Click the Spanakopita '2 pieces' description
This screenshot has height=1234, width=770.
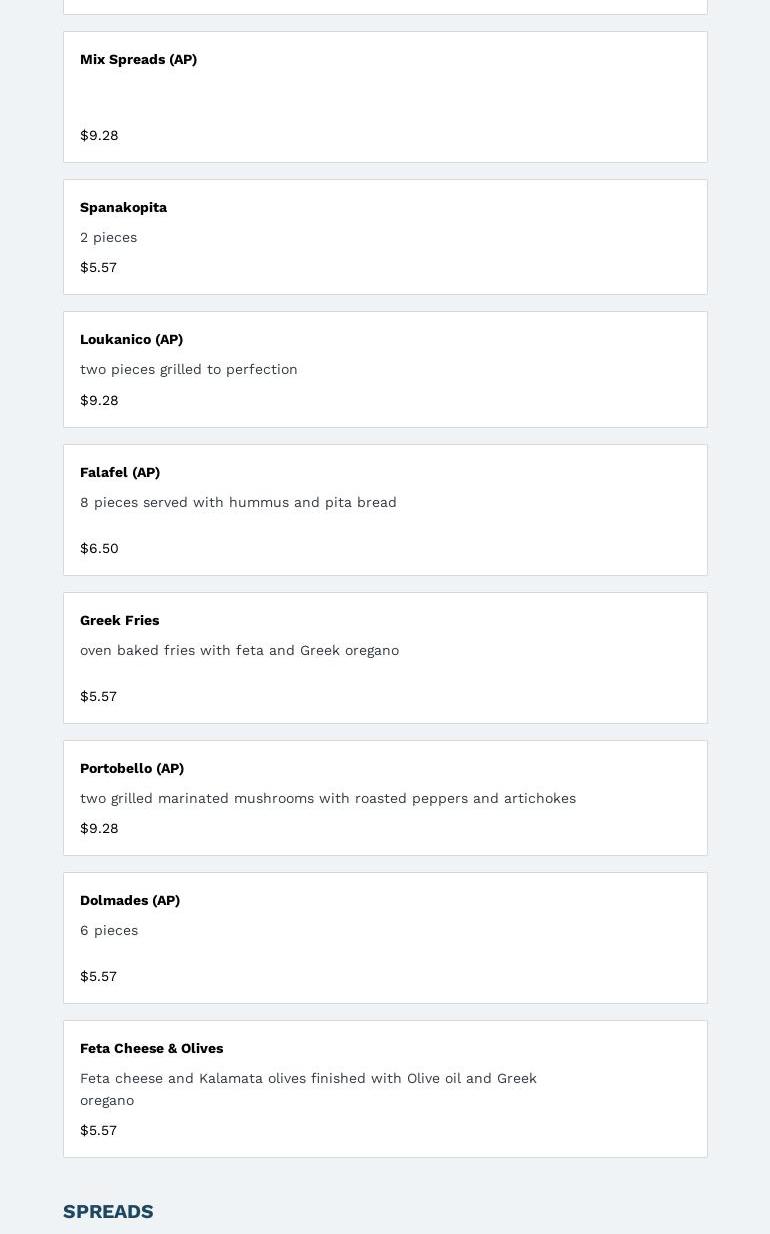click(x=108, y=237)
